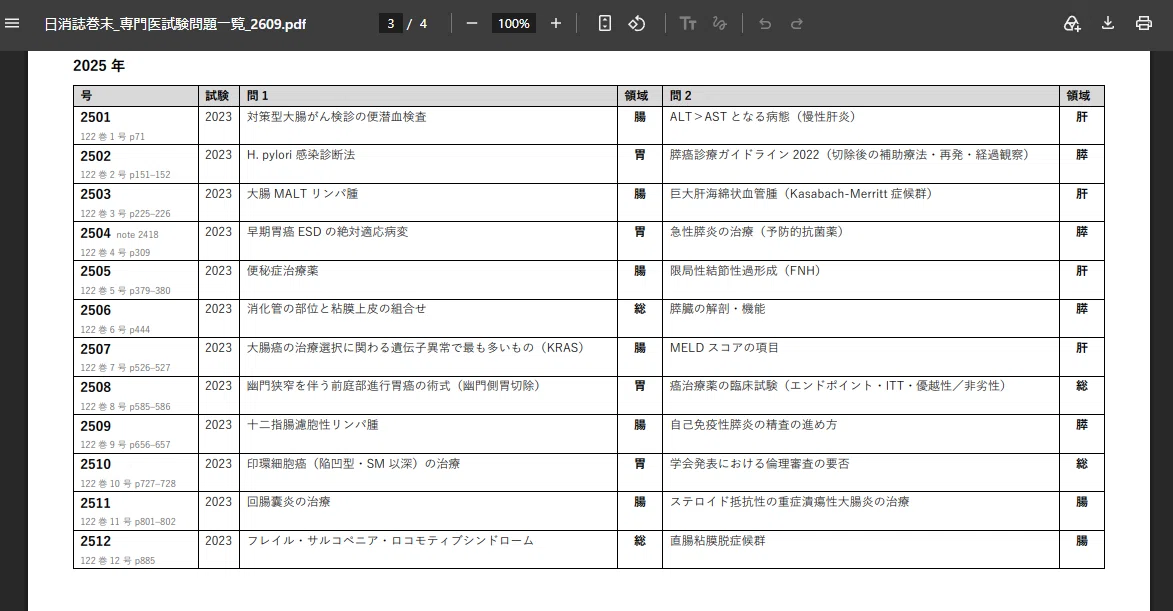Undo the last annotation
The image size is (1173, 611).
pyautogui.click(x=765, y=23)
